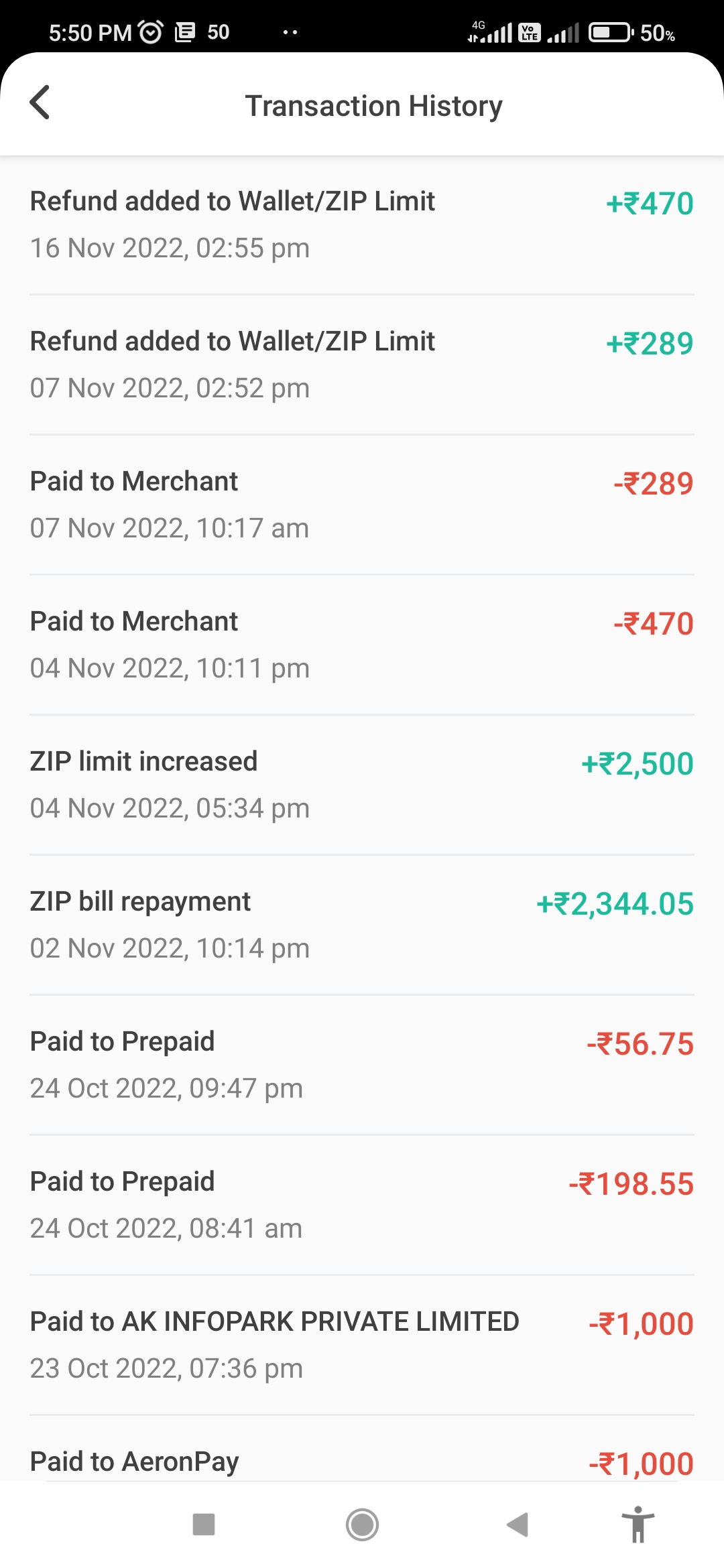Screen dimensions: 724x1568
Task: Select Paid to Merchant -₹470 transaction
Action: tap(362, 645)
